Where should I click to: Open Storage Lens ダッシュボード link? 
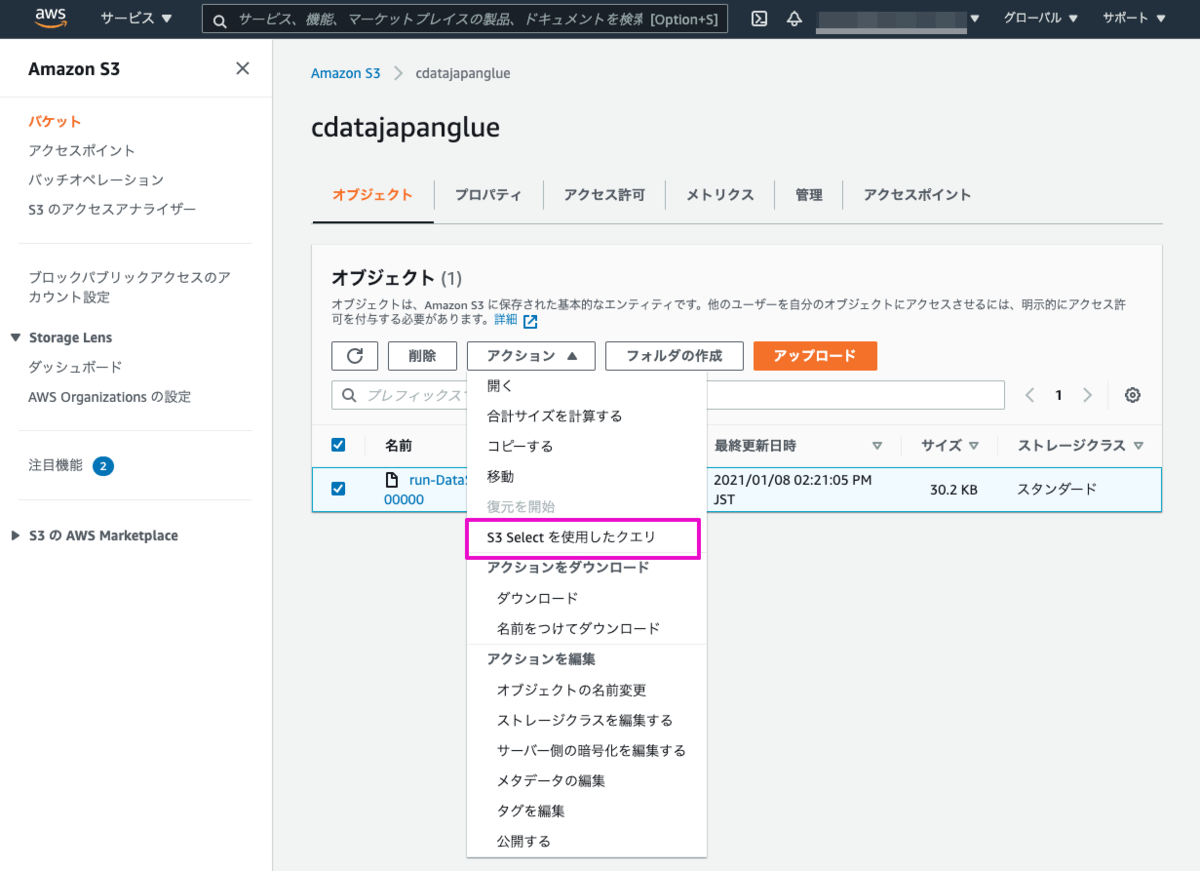click(x=75, y=367)
